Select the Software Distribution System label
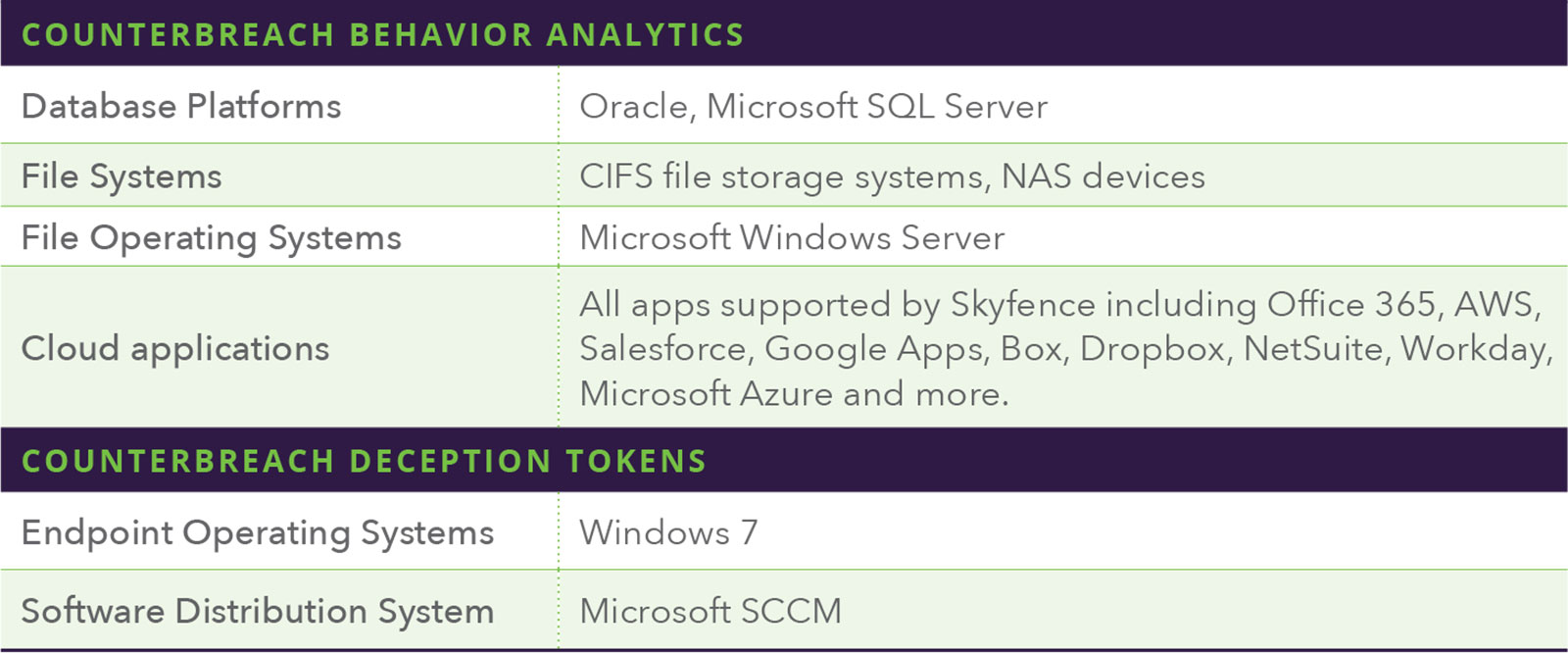The image size is (1568, 653). (x=258, y=612)
